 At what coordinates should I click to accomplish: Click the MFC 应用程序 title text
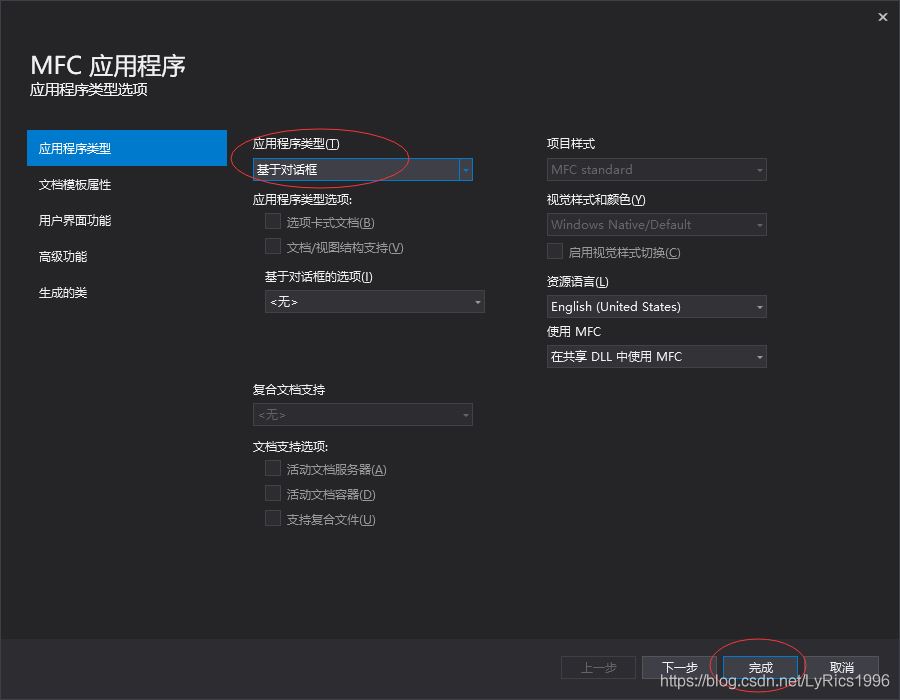pos(108,65)
